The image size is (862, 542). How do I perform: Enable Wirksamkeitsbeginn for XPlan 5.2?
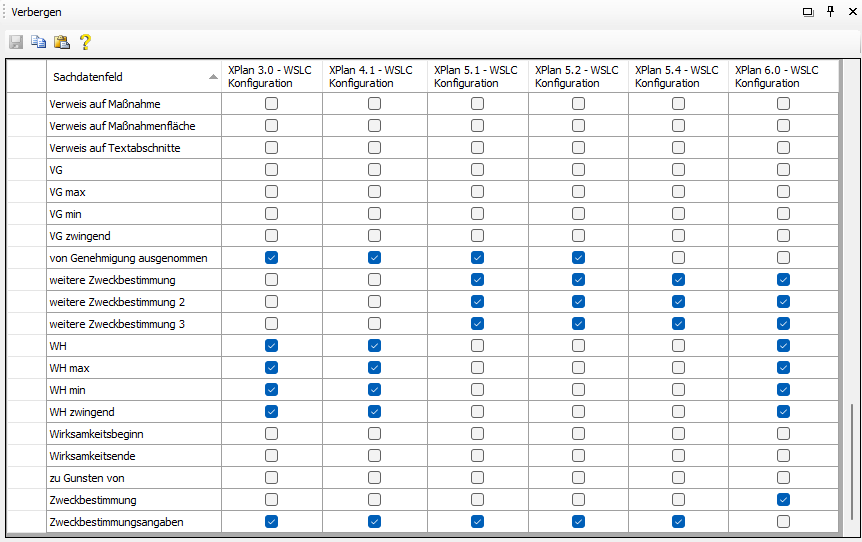(578, 434)
